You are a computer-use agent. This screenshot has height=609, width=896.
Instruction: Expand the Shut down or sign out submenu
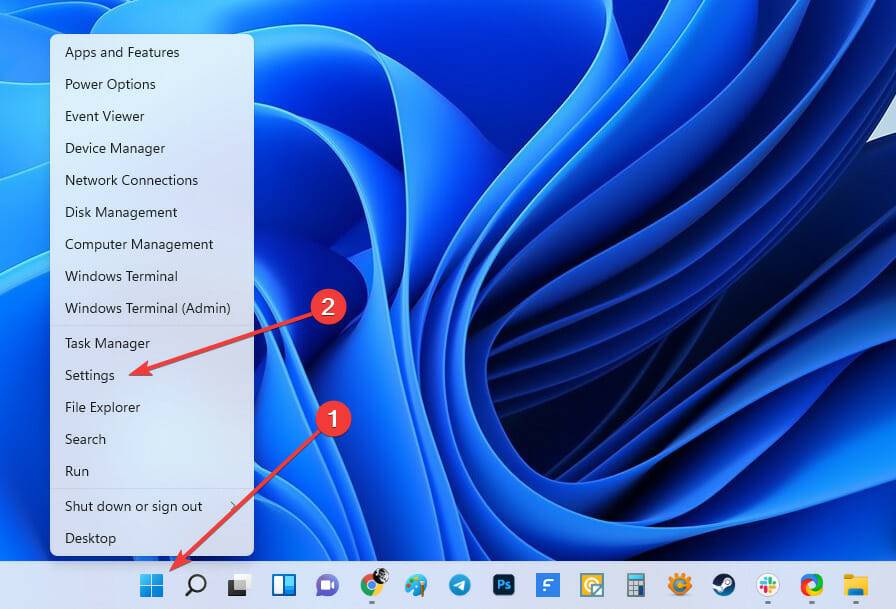point(133,506)
